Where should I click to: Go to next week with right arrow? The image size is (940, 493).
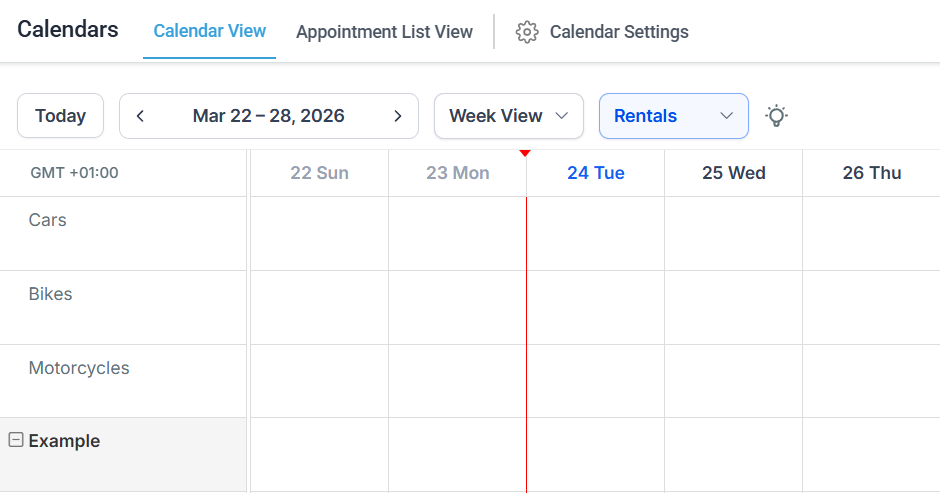coord(397,116)
